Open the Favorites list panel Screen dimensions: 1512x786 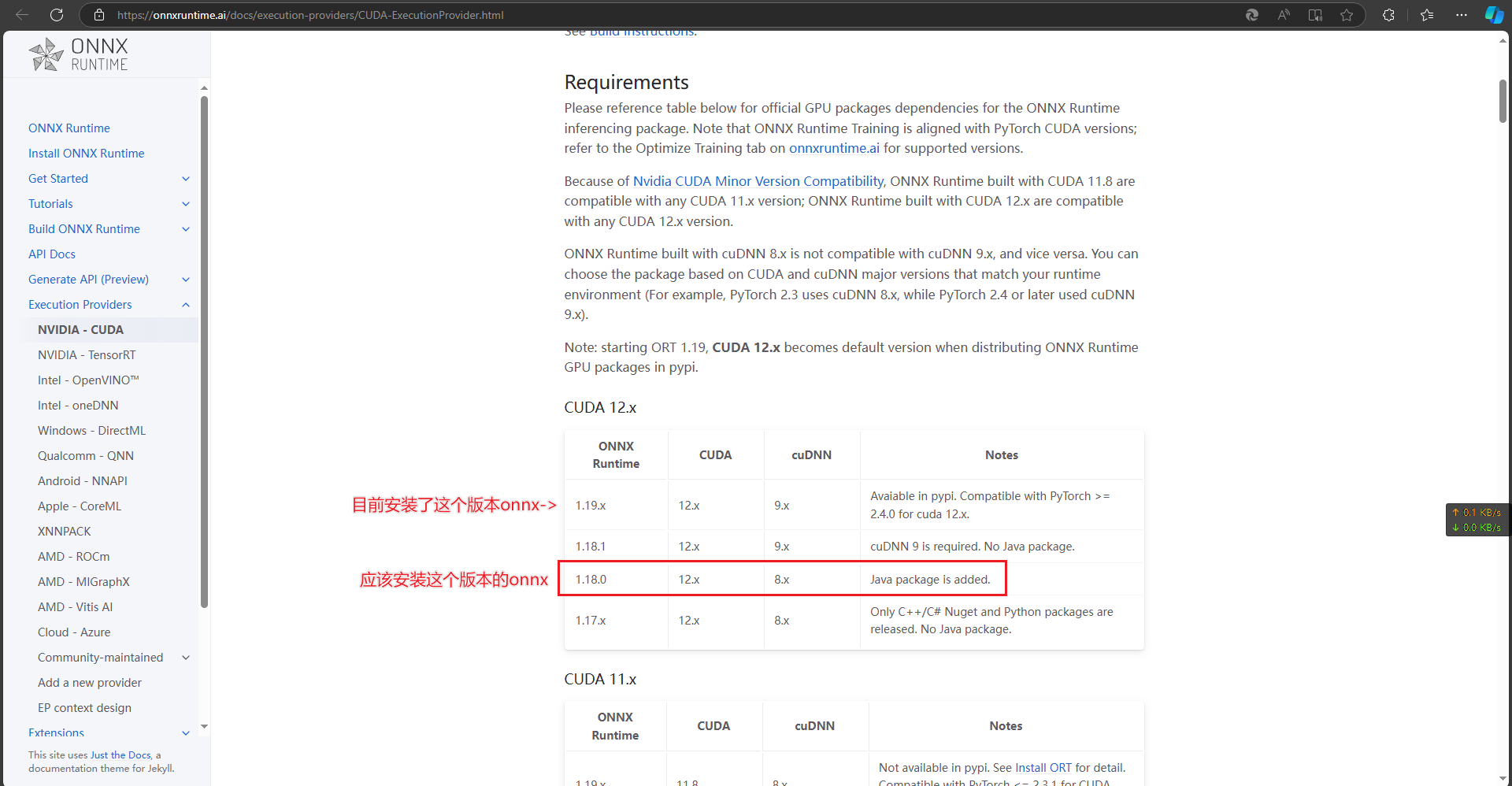tap(1427, 15)
